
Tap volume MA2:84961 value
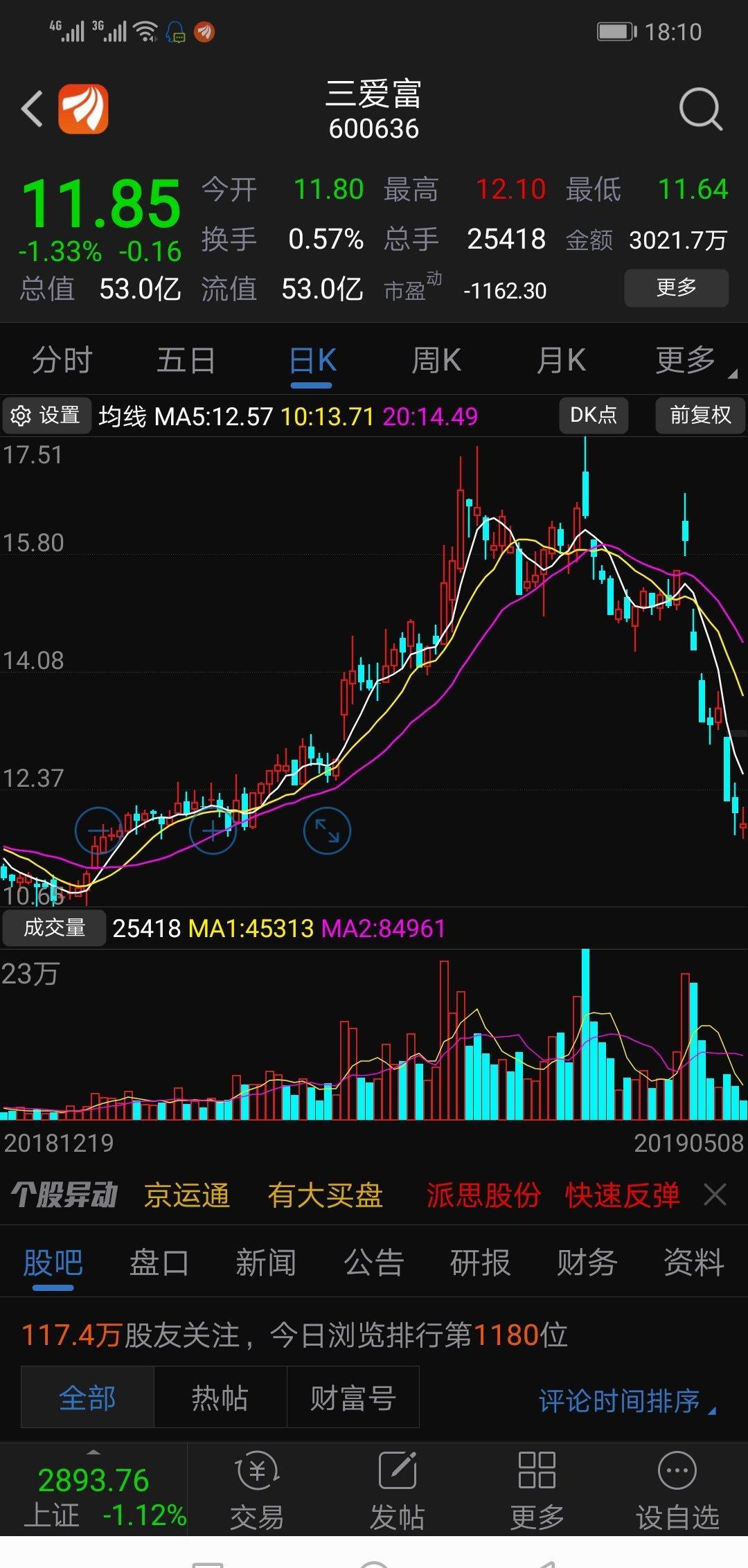coord(383,929)
